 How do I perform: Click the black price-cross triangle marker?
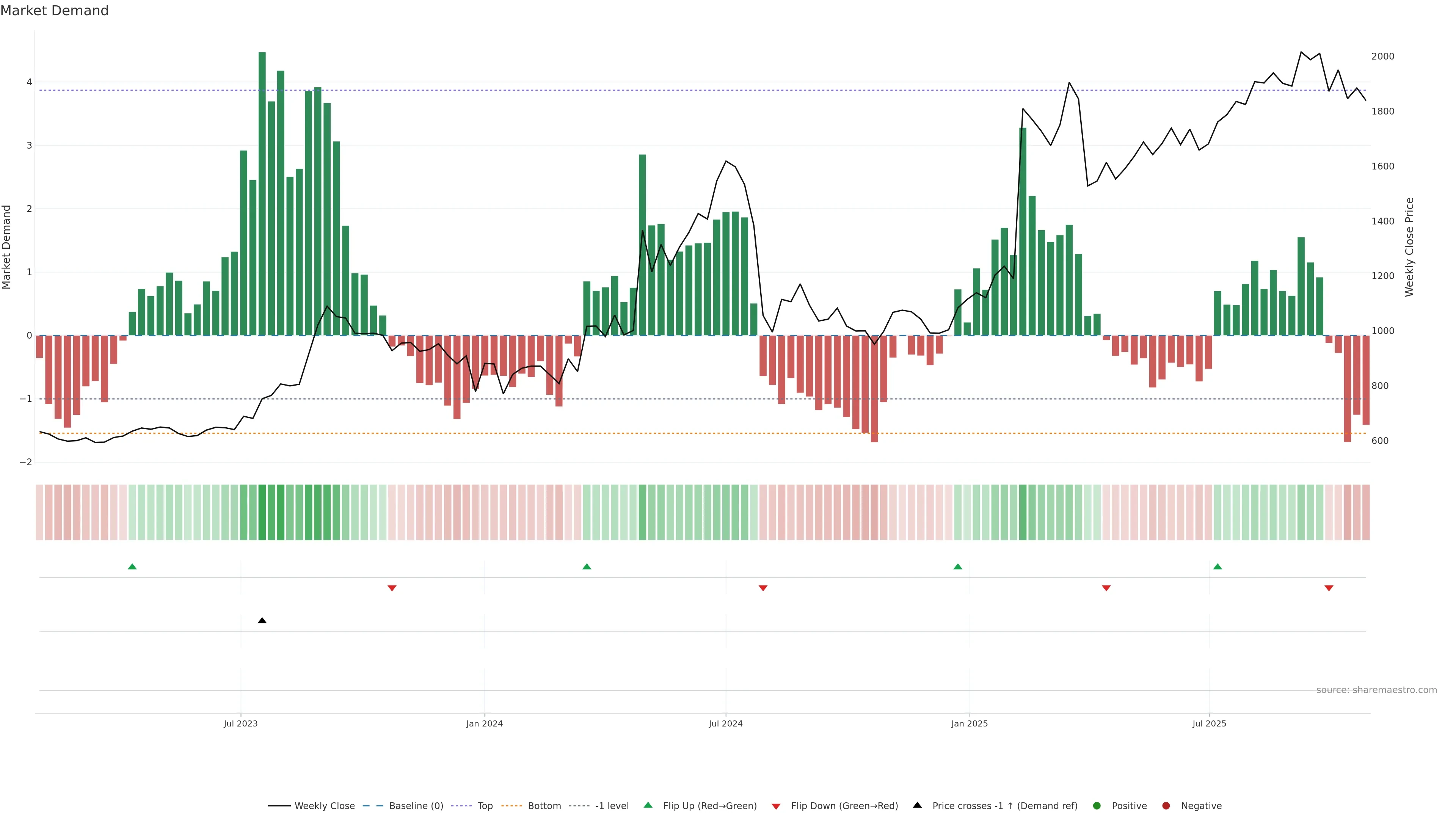(x=262, y=621)
